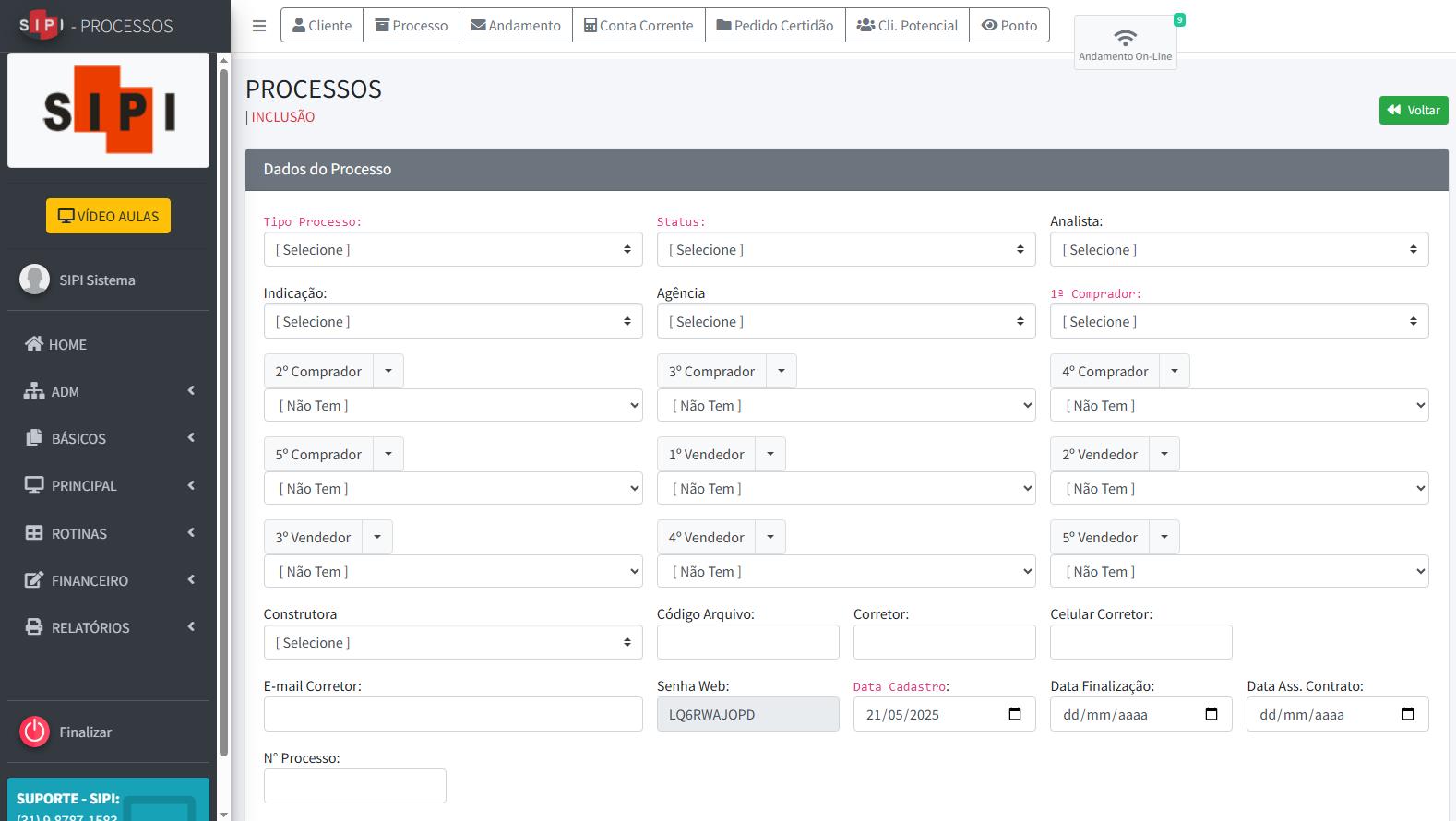Expand the ADM sidebar menu
1456x821 pixels.
(x=108, y=391)
